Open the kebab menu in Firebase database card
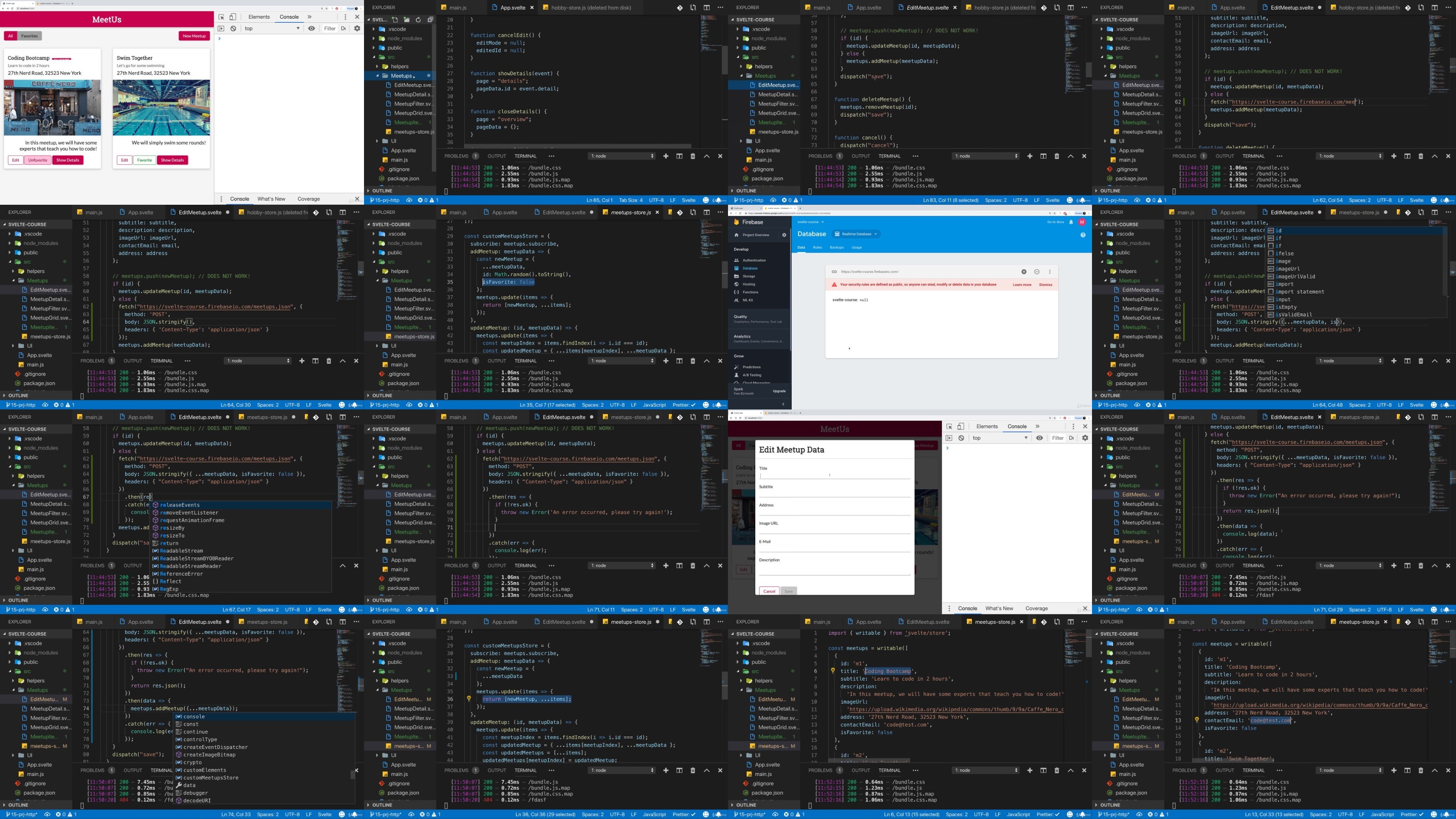Viewport: 1456px width, 819px height. pos(1050,271)
